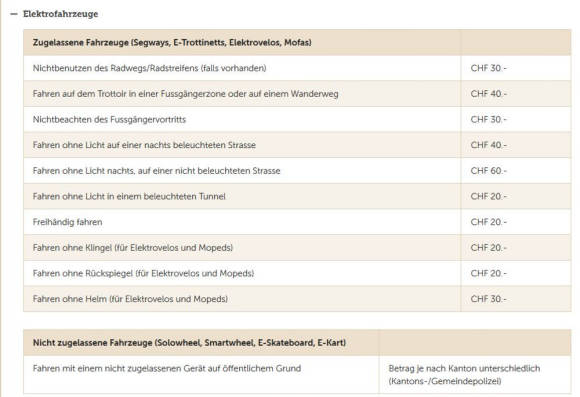This screenshot has width=580, height=397.
Task: Click the nicht beleuchteten Strasse row
Action: [x=297, y=171]
